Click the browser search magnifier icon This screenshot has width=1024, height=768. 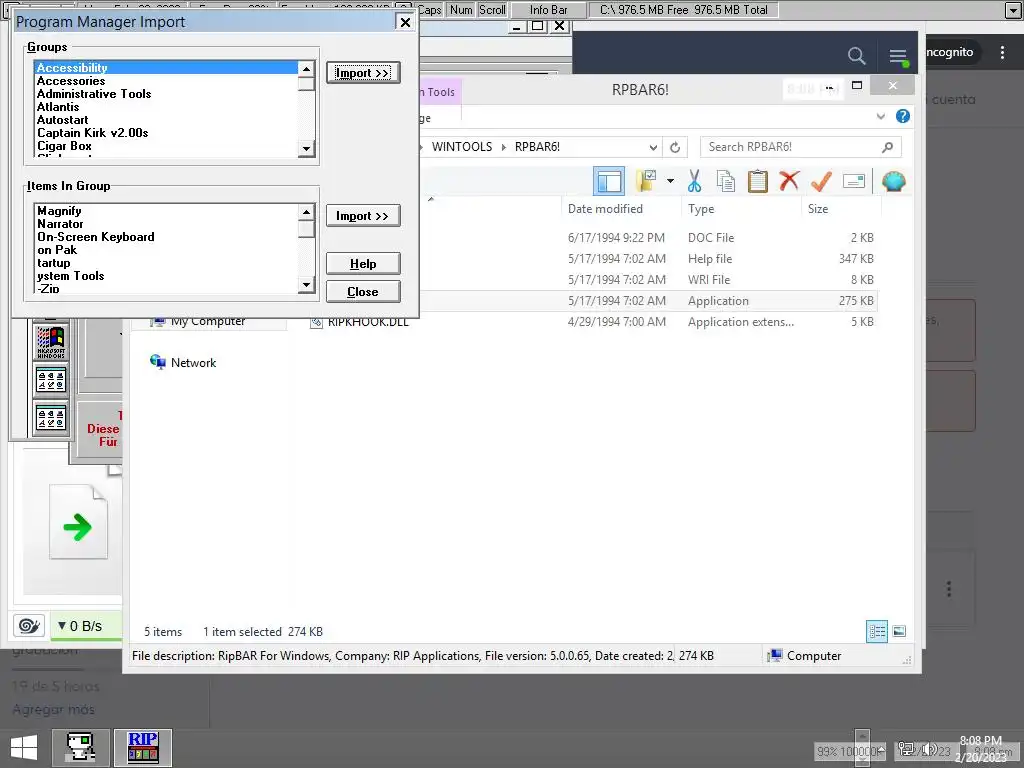click(x=856, y=56)
